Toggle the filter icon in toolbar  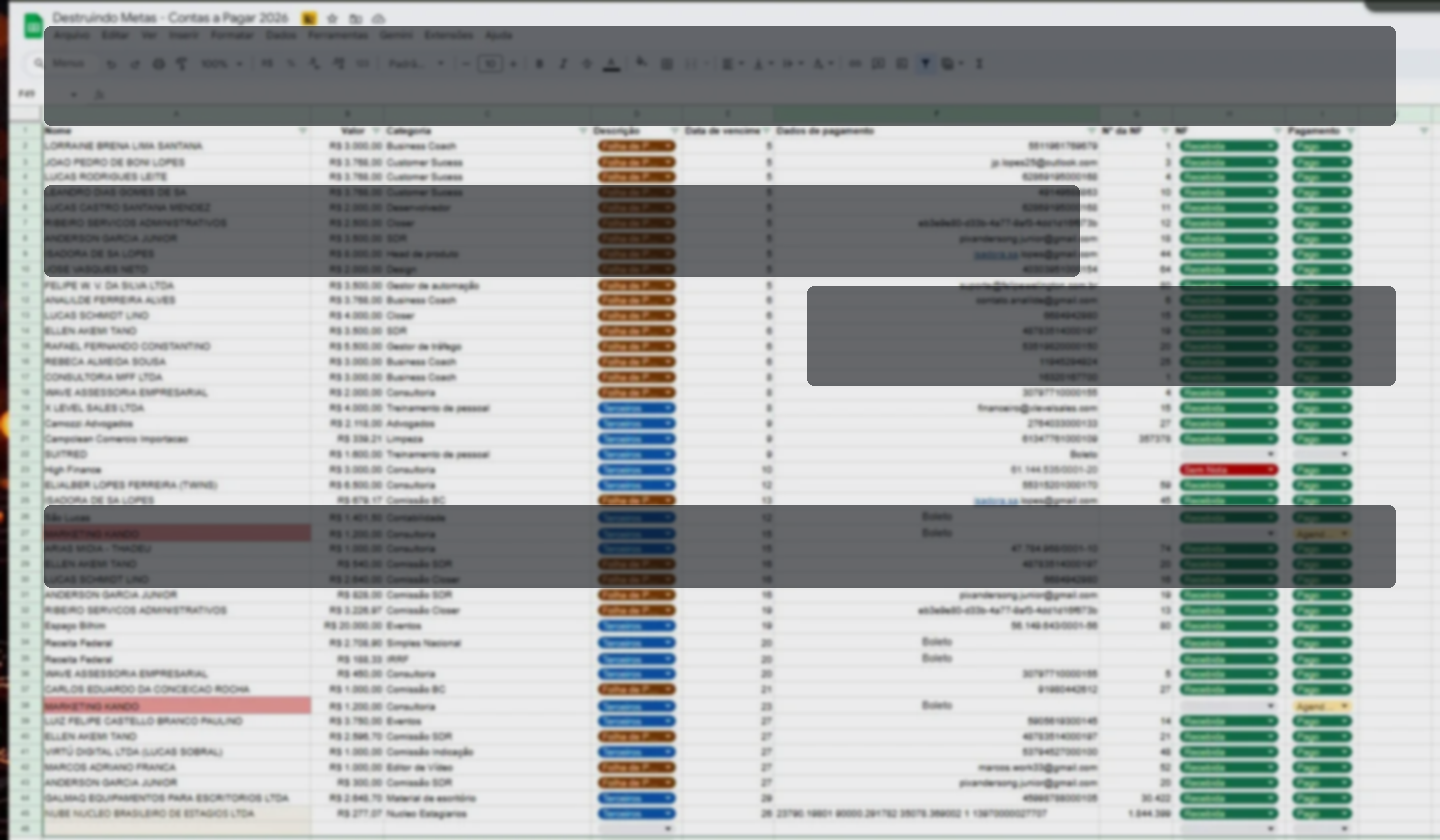tap(925, 64)
